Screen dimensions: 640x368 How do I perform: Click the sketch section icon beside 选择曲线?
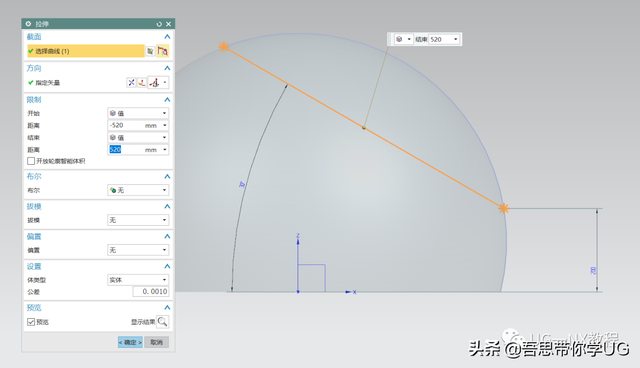[150, 51]
